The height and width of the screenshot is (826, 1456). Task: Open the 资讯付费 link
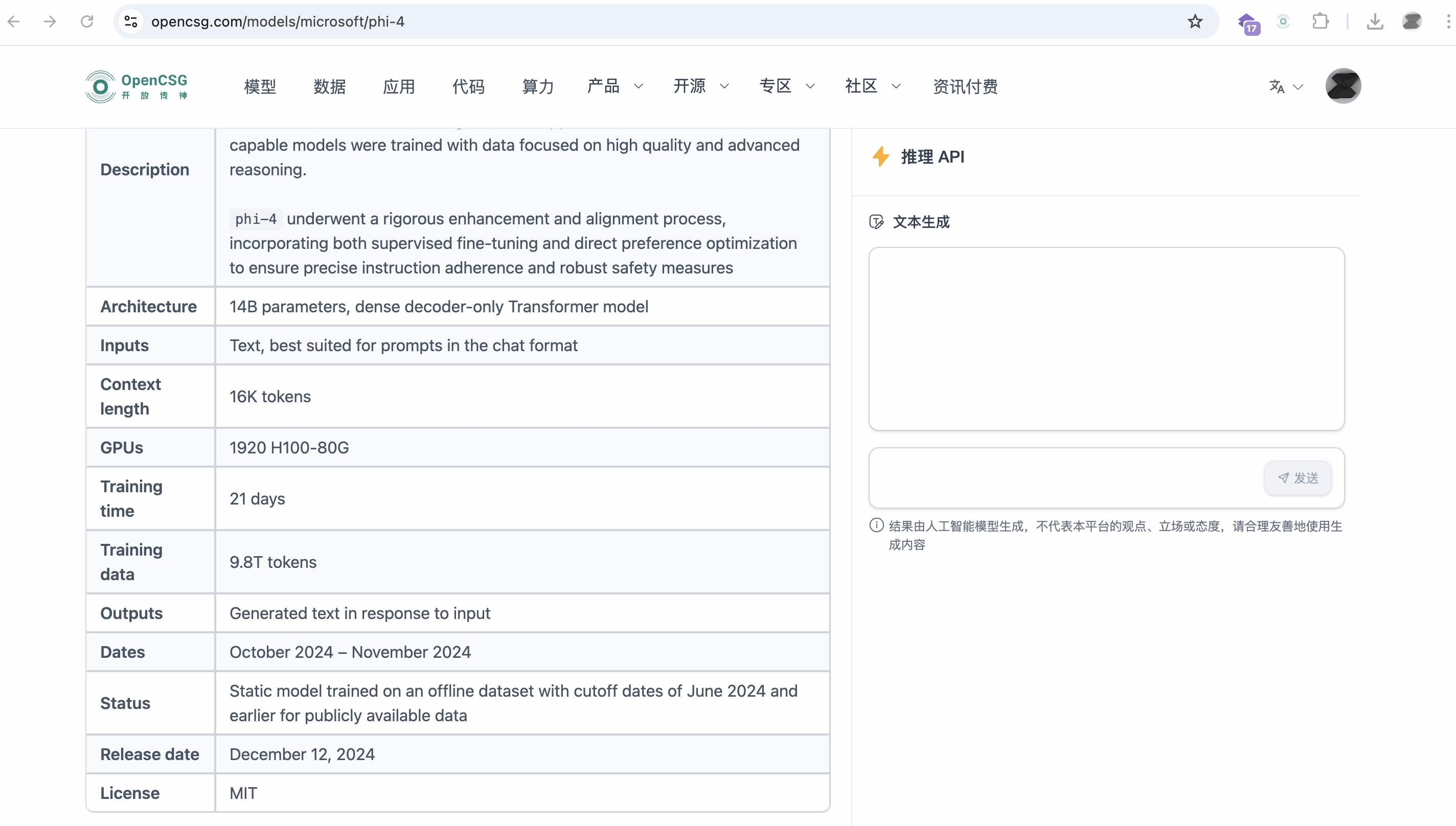click(x=965, y=86)
